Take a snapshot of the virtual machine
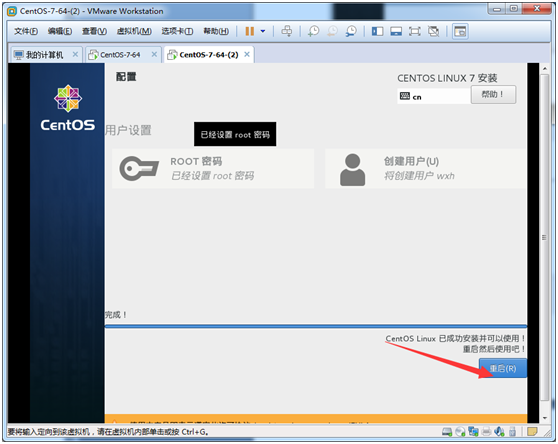This screenshot has width=558, height=444. point(314,31)
